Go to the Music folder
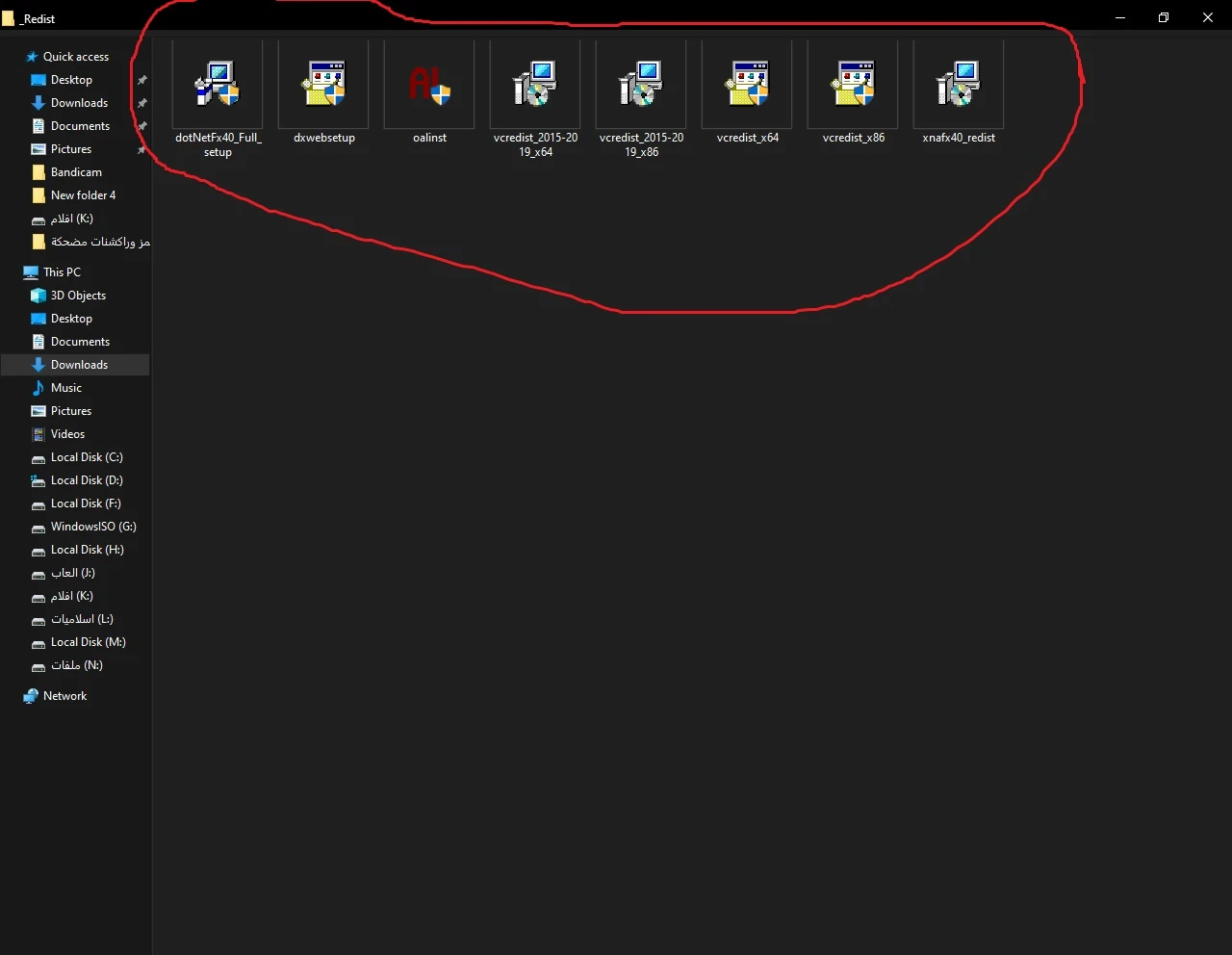This screenshot has width=1232, height=955. point(66,388)
